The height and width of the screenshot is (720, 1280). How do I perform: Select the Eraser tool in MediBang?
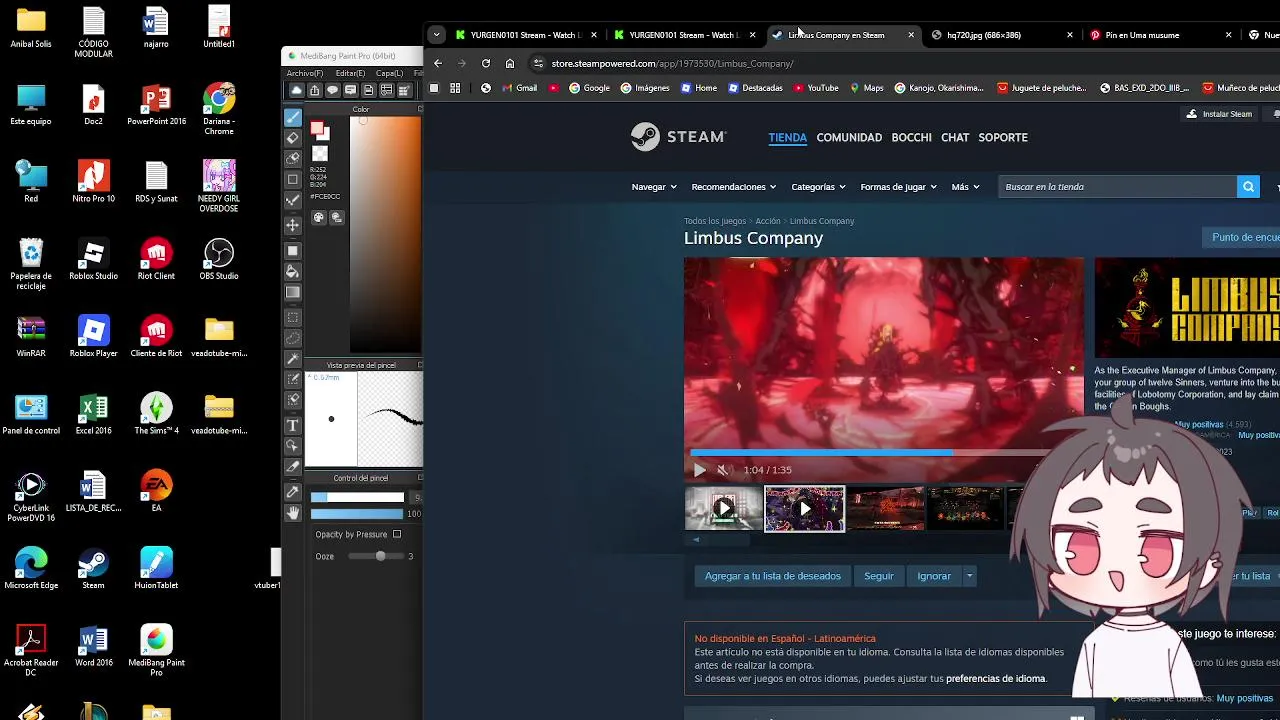point(293,138)
